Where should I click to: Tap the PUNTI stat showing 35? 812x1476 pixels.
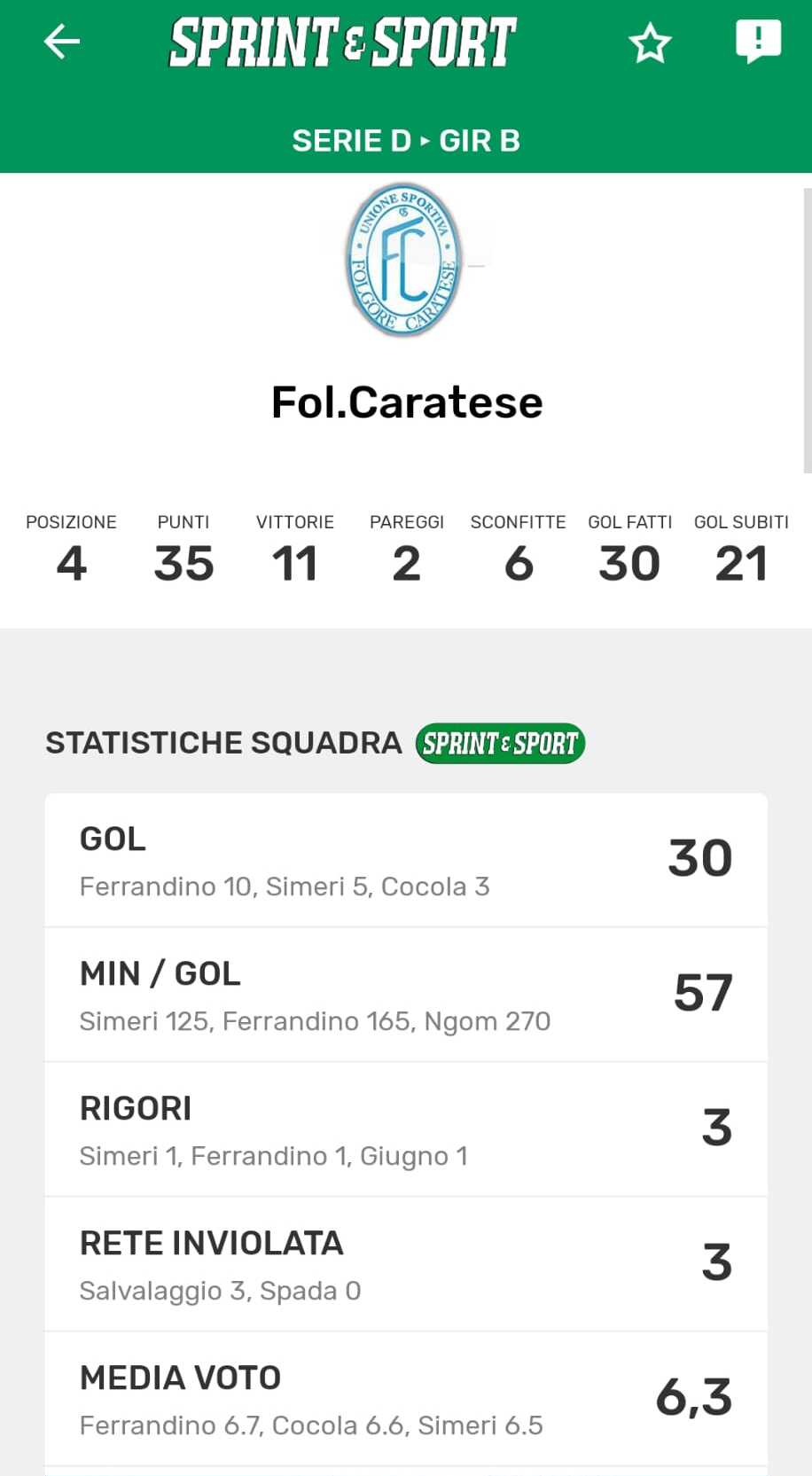click(183, 551)
